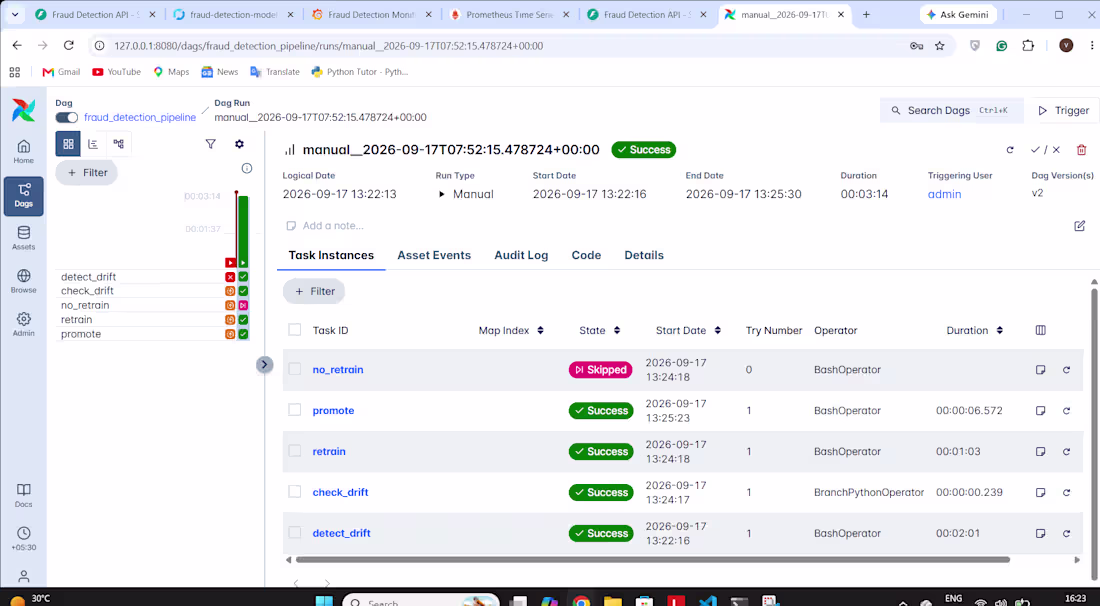Open the detect_drift task link
Screen dimensions: 1100x606
click(x=342, y=533)
